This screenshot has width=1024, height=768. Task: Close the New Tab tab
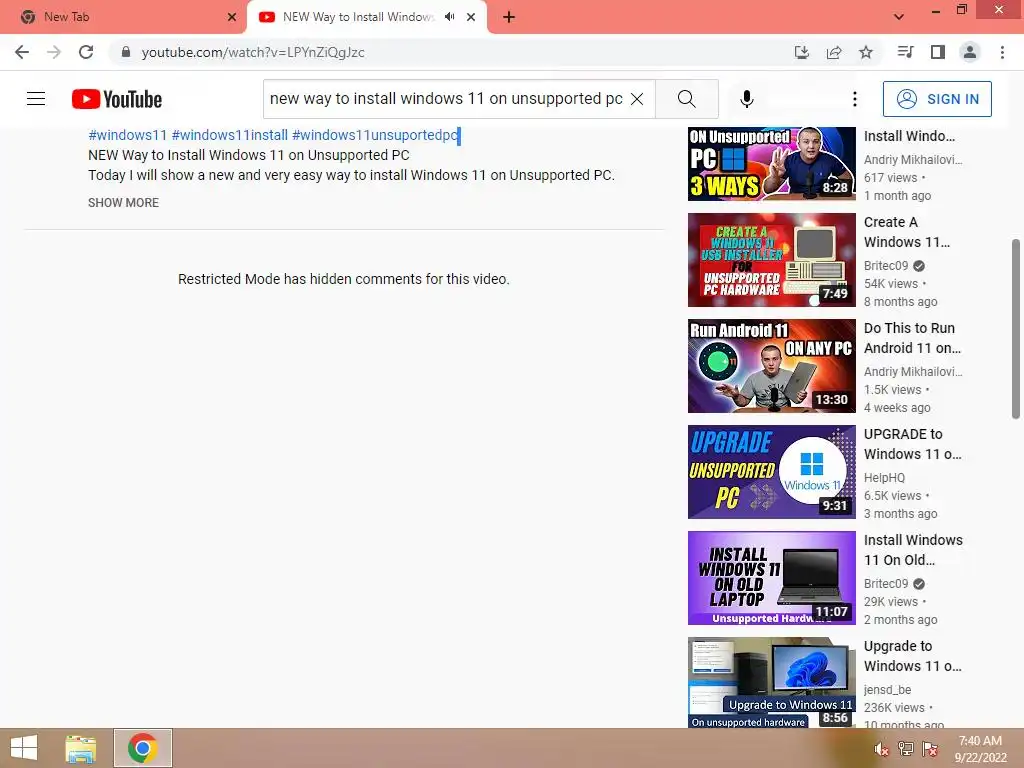pyautogui.click(x=232, y=17)
